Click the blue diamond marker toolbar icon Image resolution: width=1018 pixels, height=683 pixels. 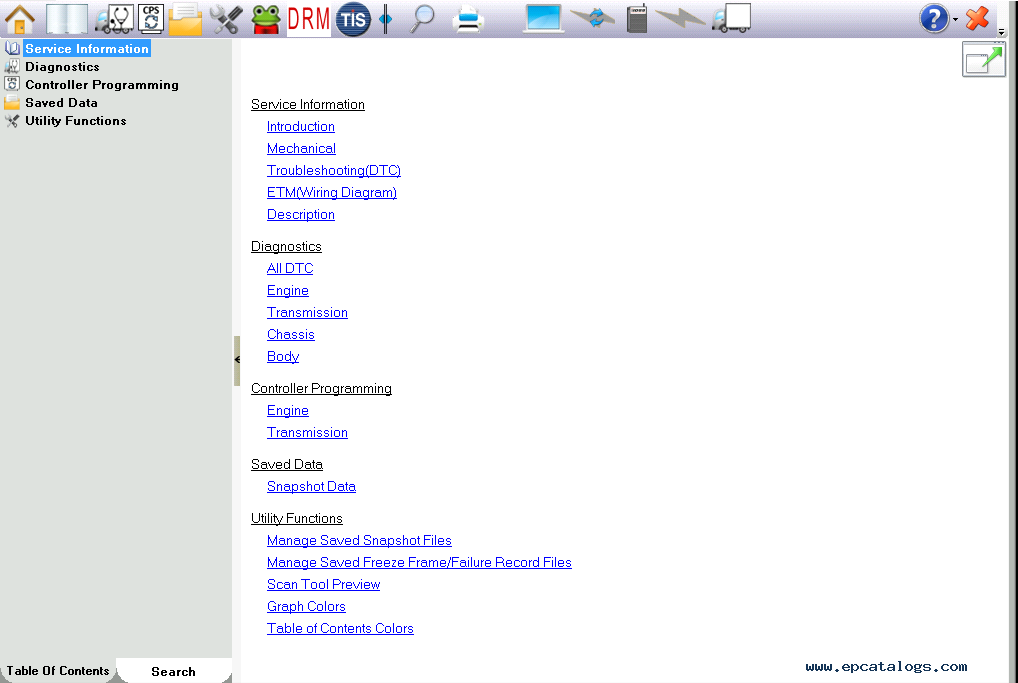[x=386, y=19]
